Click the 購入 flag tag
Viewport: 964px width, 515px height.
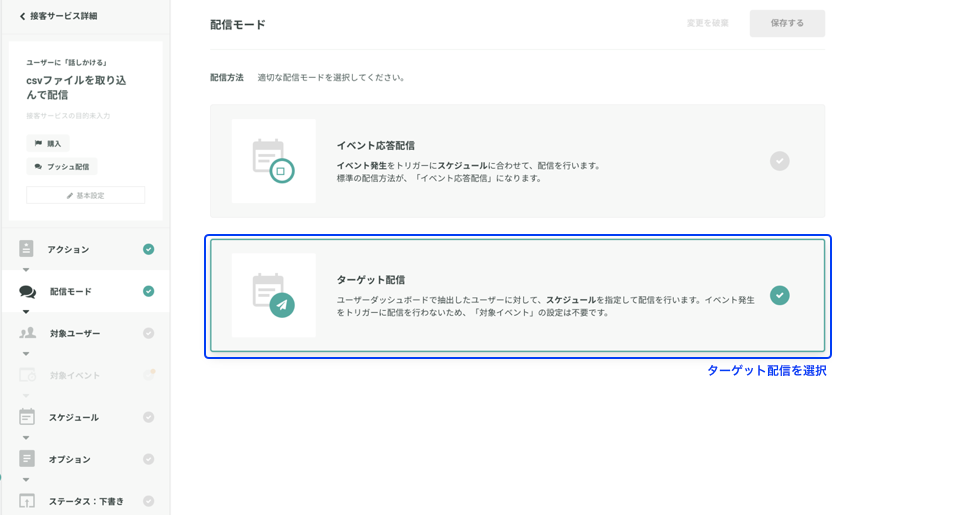click(48, 143)
